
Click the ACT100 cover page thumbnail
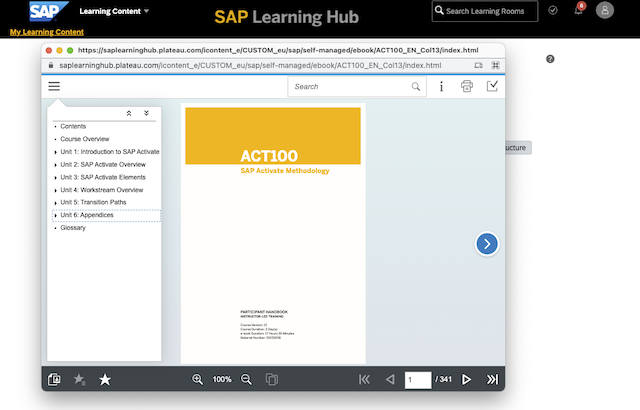point(273,233)
